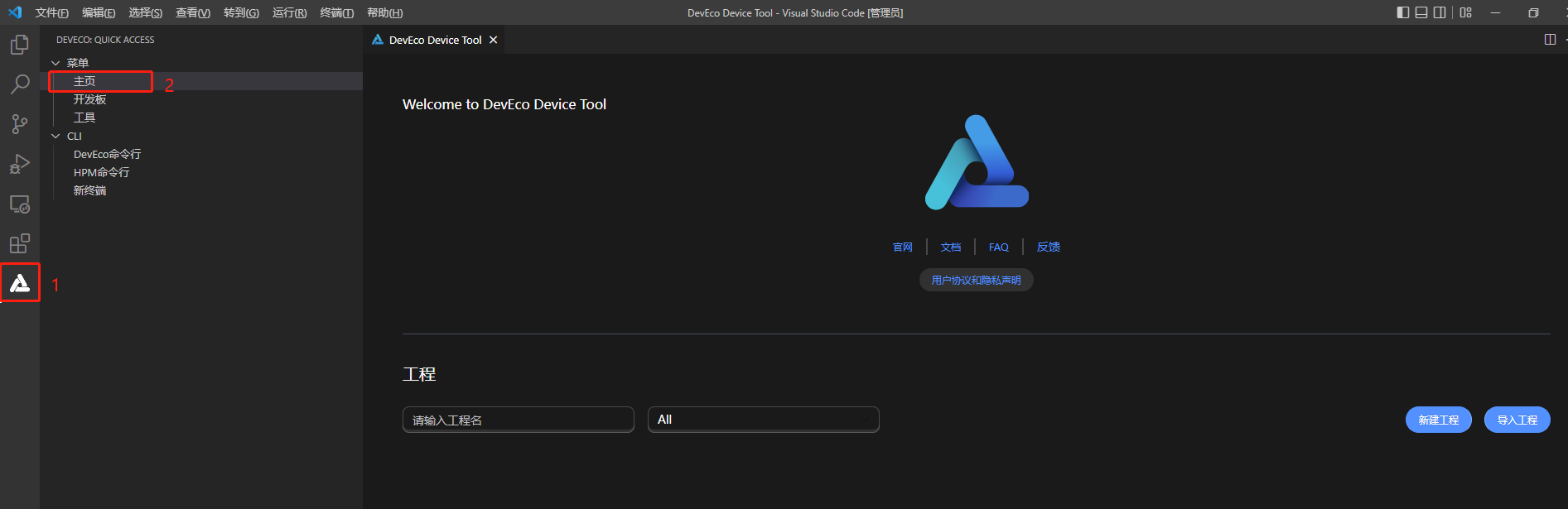Click the 新建工程 button
This screenshot has width=1568, height=509.
1439,420
